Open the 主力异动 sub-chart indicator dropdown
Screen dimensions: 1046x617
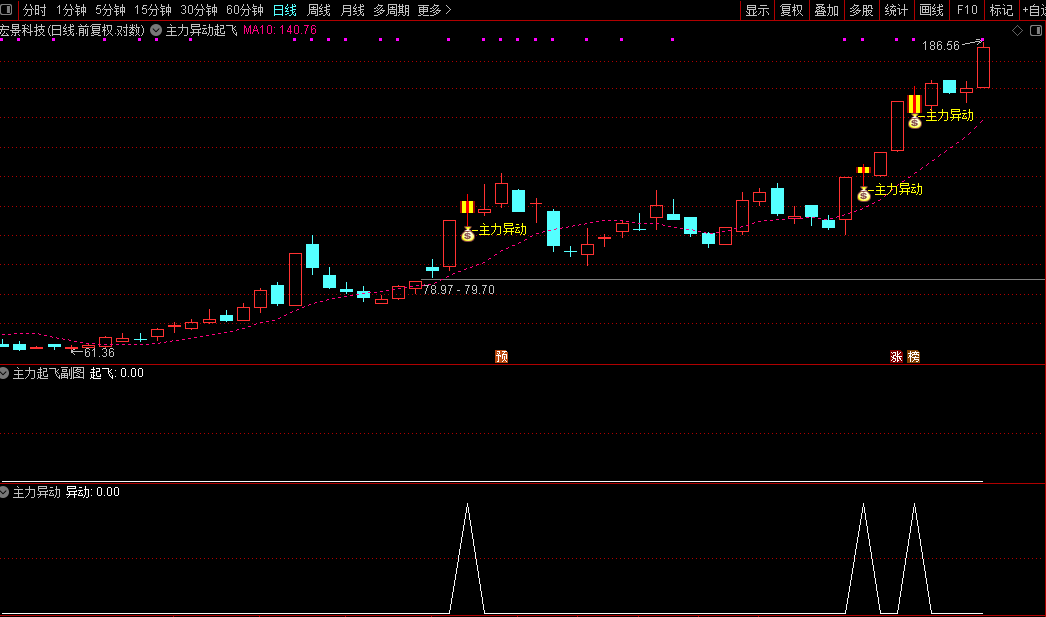(4, 492)
